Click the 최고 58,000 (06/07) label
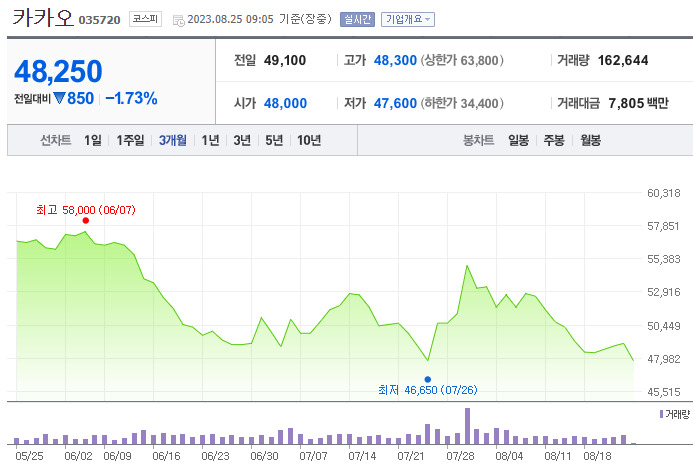 click(86, 210)
